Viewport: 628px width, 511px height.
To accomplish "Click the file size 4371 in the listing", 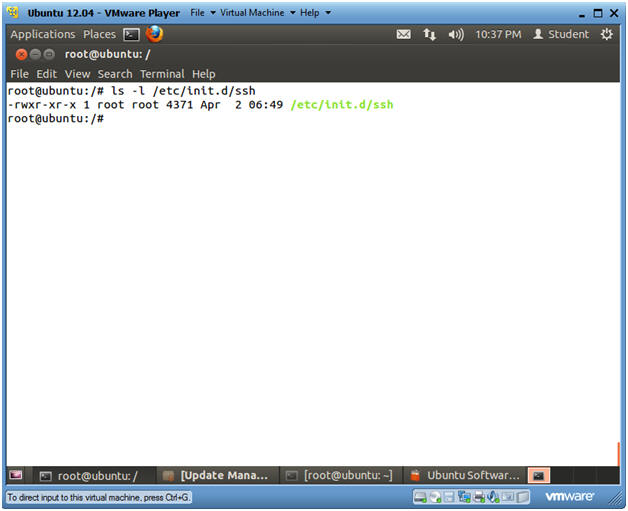I will coord(179,105).
